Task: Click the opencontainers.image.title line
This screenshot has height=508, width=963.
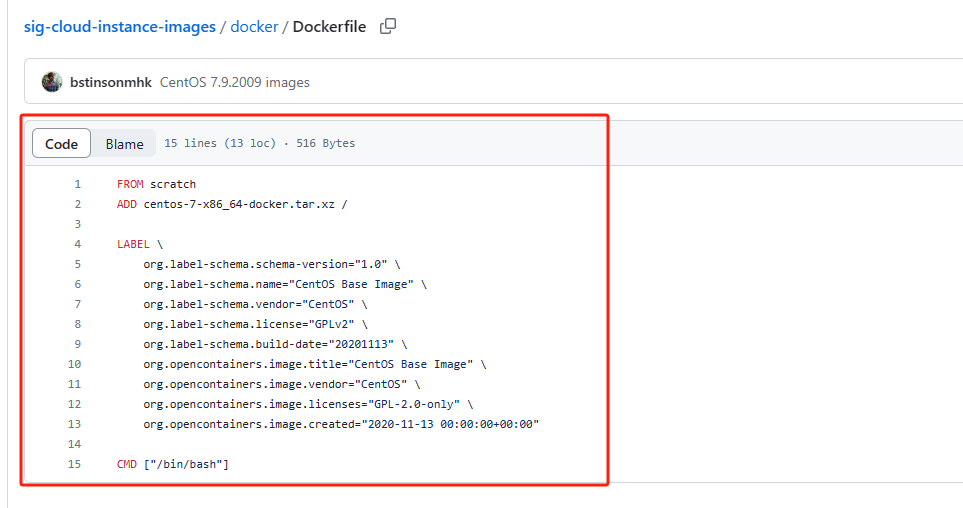Action: [315, 364]
